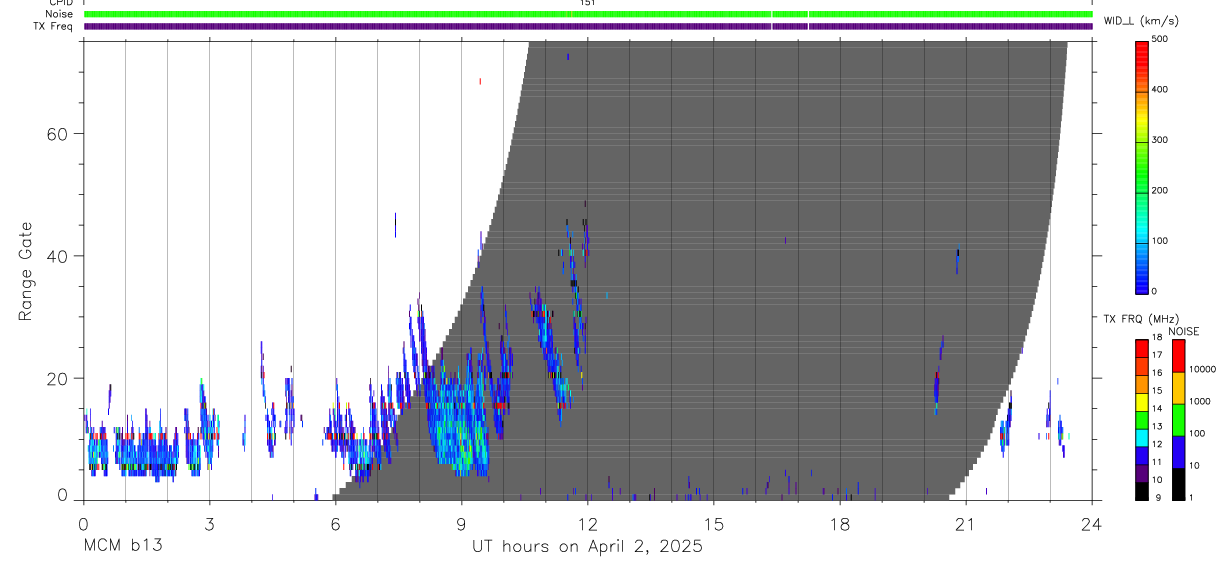
Task: Pick the red 17–18 MHz swatch
Action: tap(1142, 348)
